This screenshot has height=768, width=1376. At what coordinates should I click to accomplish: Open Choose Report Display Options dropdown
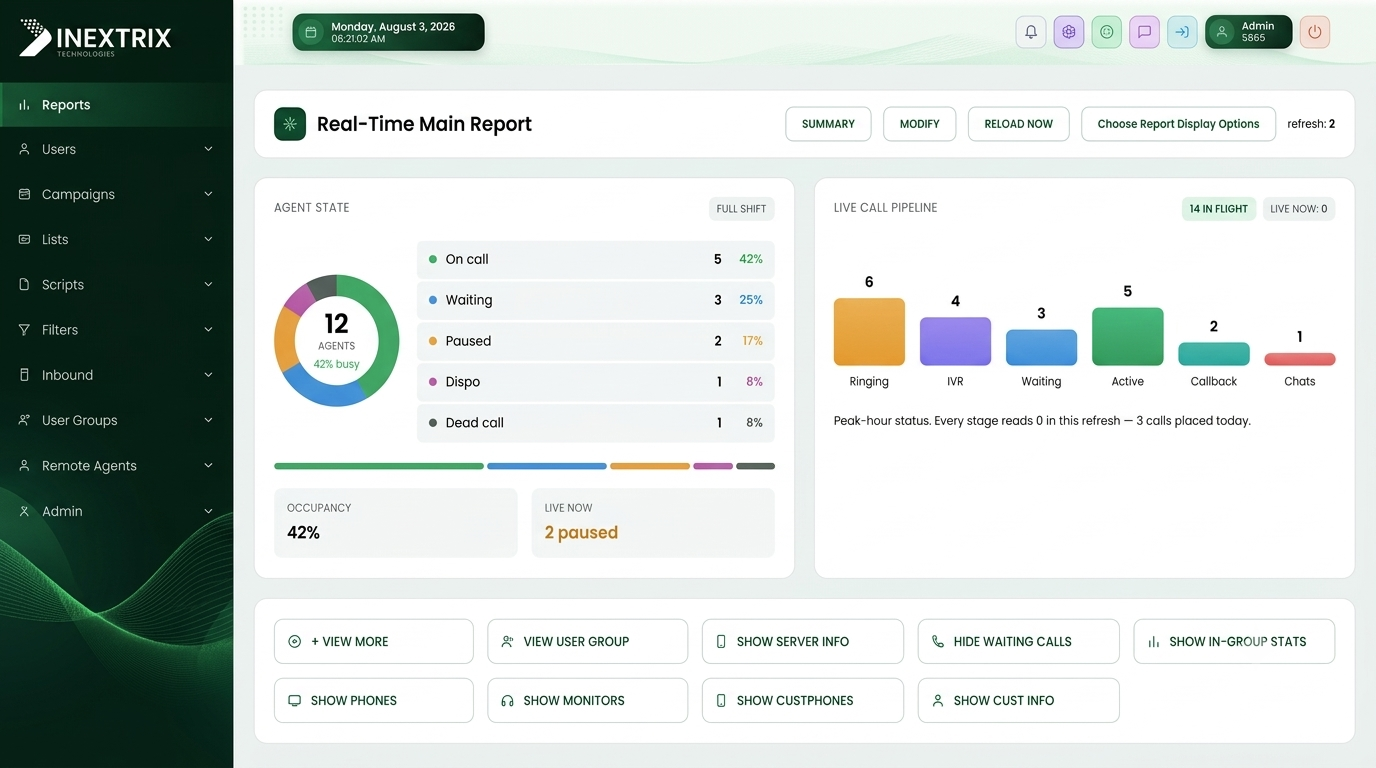[1178, 124]
